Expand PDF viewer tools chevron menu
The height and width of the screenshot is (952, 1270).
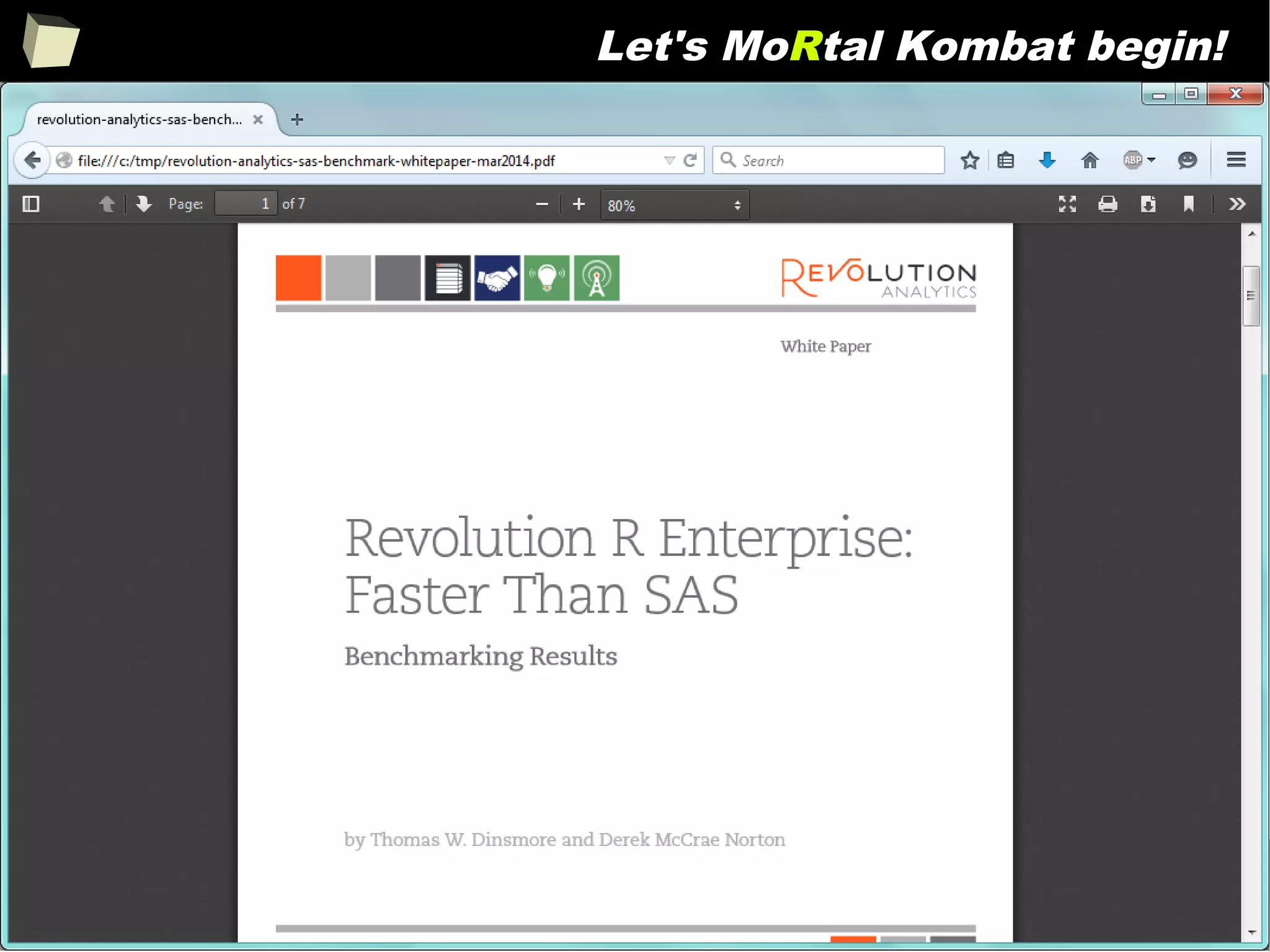[1237, 204]
